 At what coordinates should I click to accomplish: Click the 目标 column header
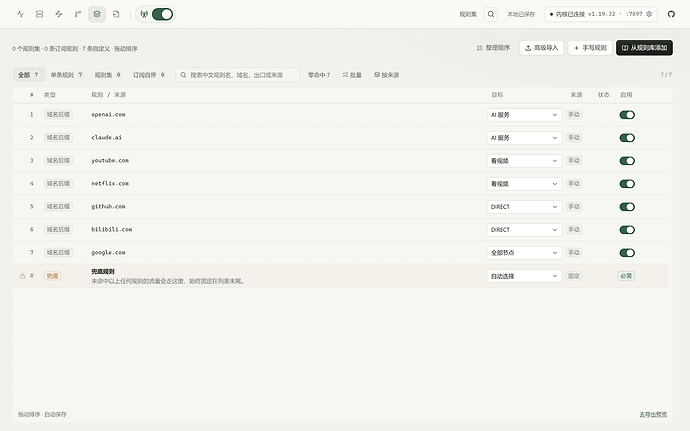point(497,95)
